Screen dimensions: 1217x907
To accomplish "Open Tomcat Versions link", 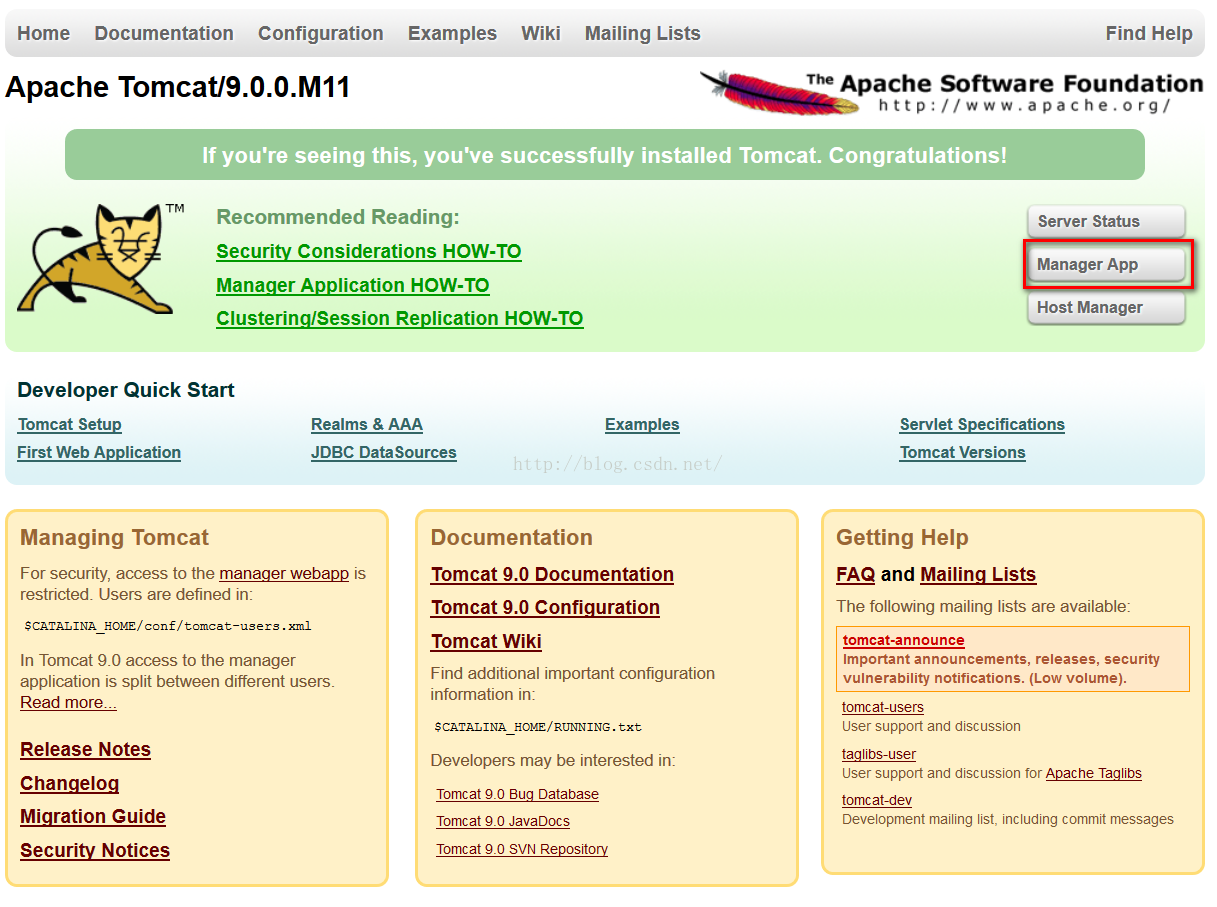I will [963, 452].
